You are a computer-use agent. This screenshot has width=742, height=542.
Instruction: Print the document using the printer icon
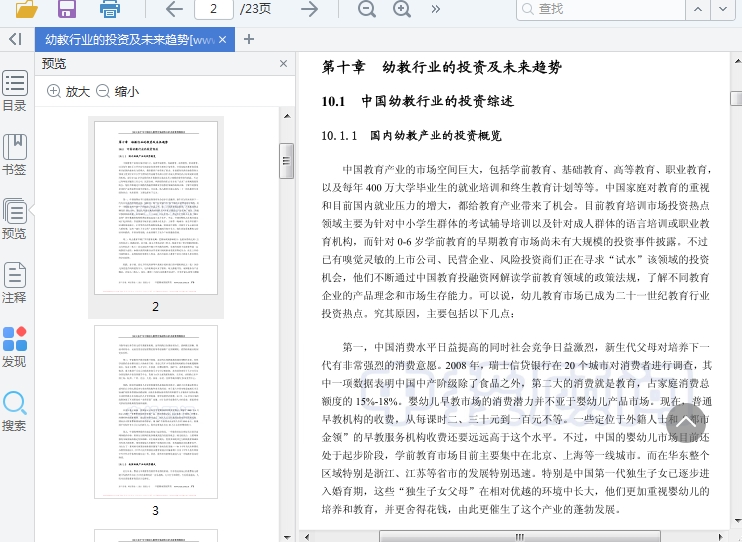pos(110,9)
